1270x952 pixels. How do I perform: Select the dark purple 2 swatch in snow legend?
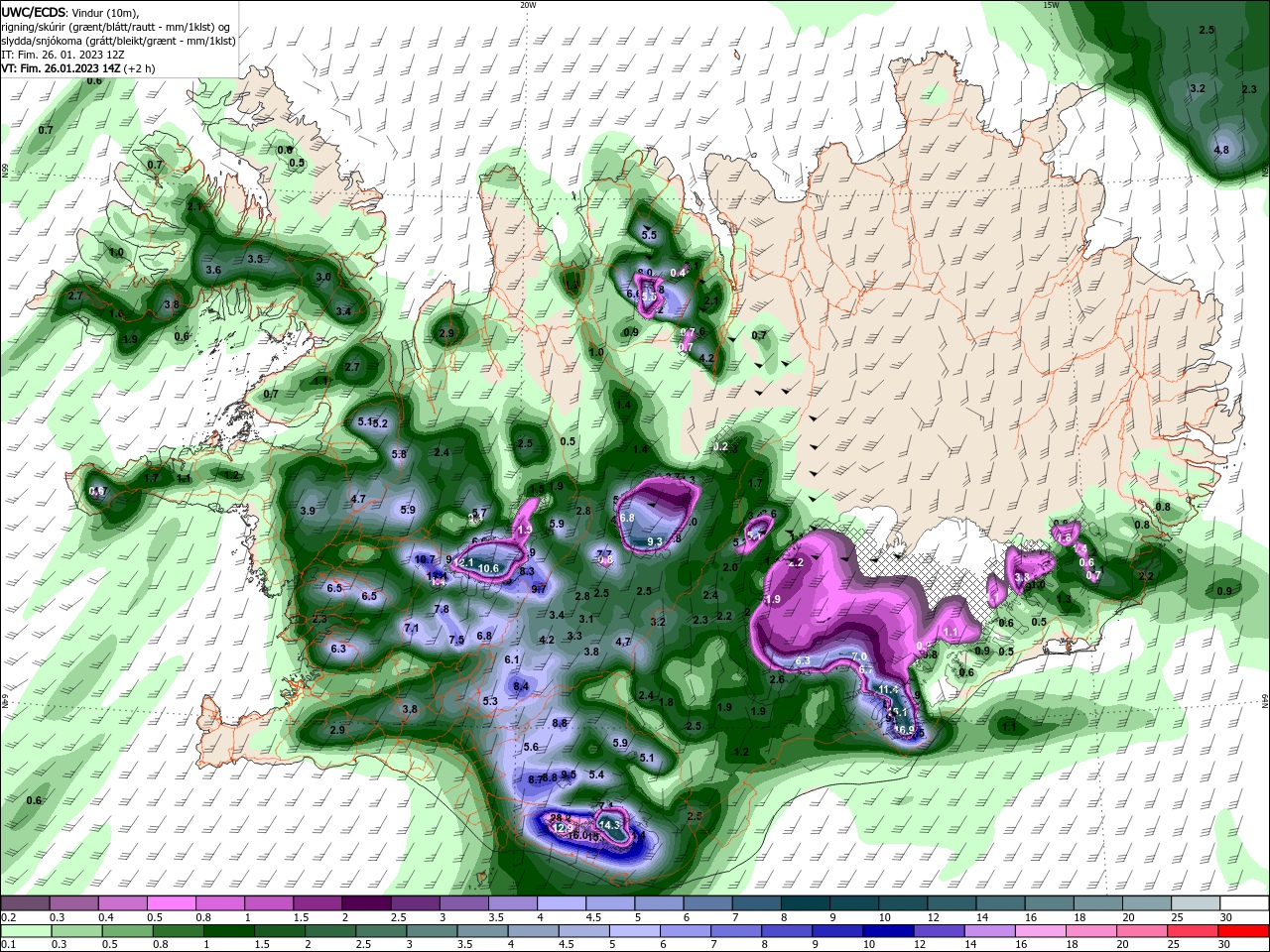coord(366,903)
